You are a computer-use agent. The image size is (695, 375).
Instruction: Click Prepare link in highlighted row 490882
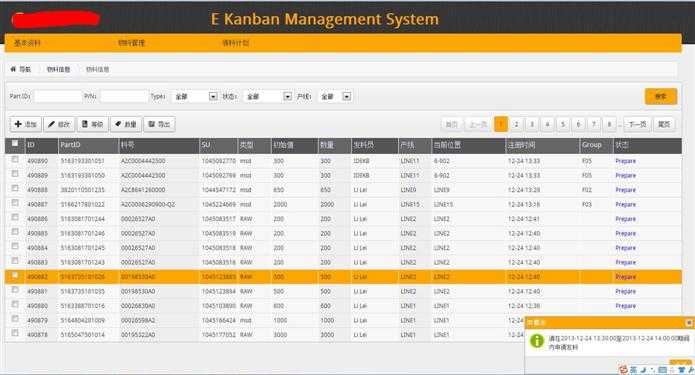pos(625,277)
